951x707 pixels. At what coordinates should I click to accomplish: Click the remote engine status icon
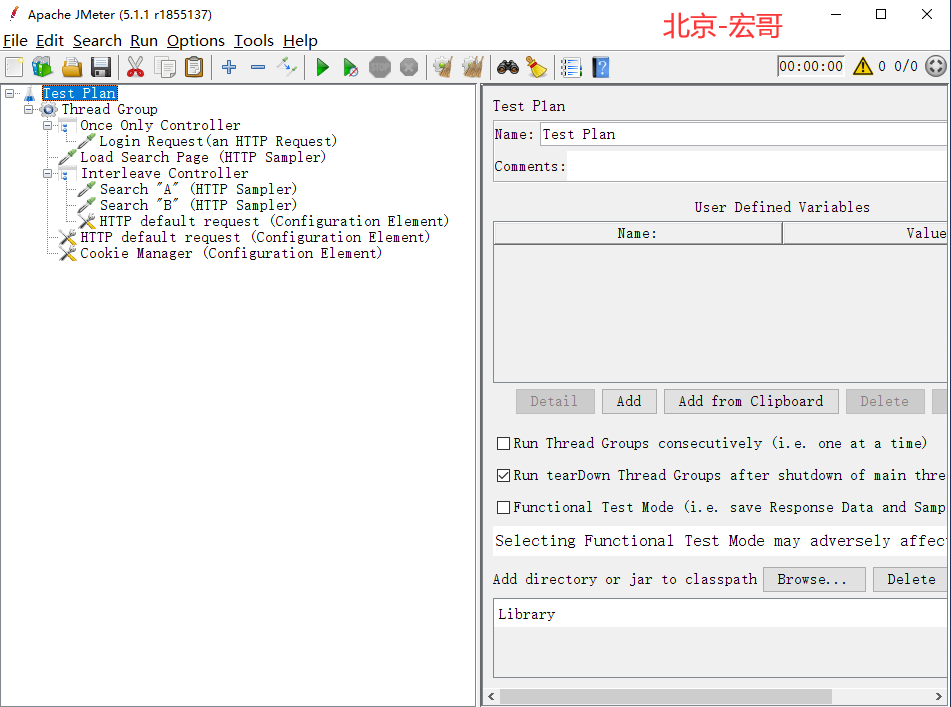tap(936, 66)
